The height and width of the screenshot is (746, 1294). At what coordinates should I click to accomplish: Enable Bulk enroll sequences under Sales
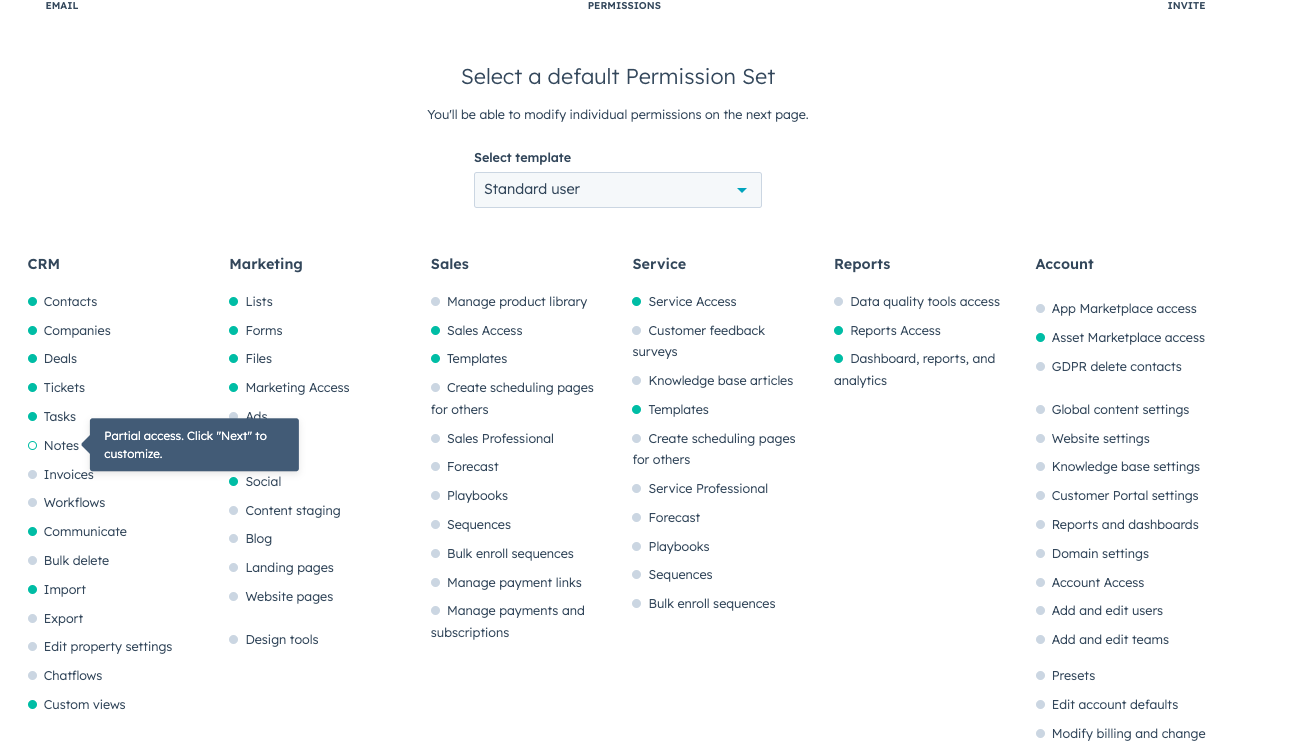436,553
